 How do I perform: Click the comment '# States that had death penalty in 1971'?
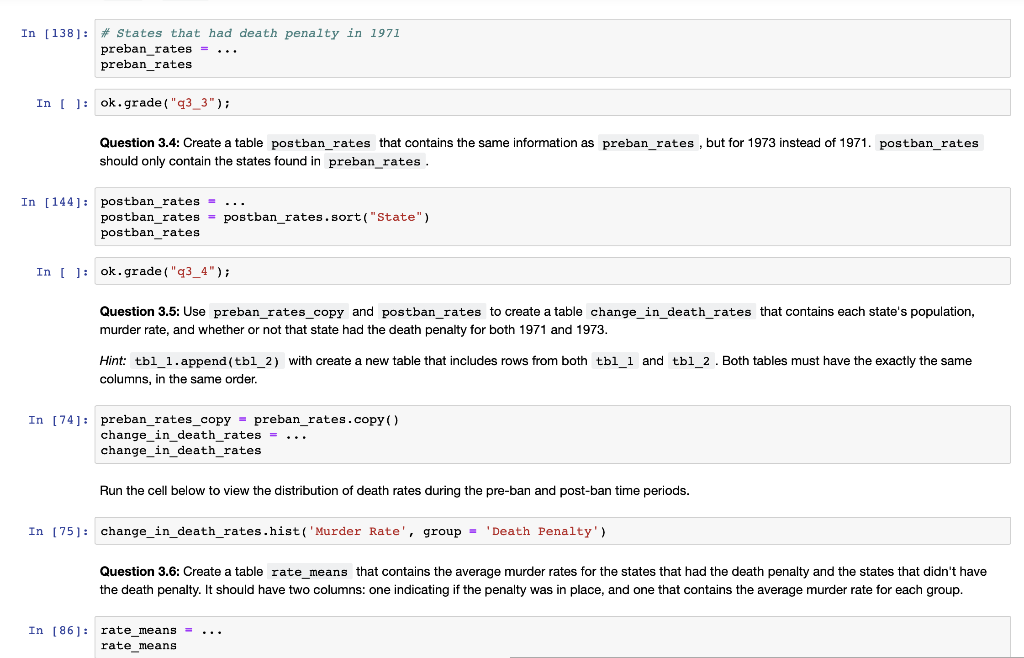point(250,33)
